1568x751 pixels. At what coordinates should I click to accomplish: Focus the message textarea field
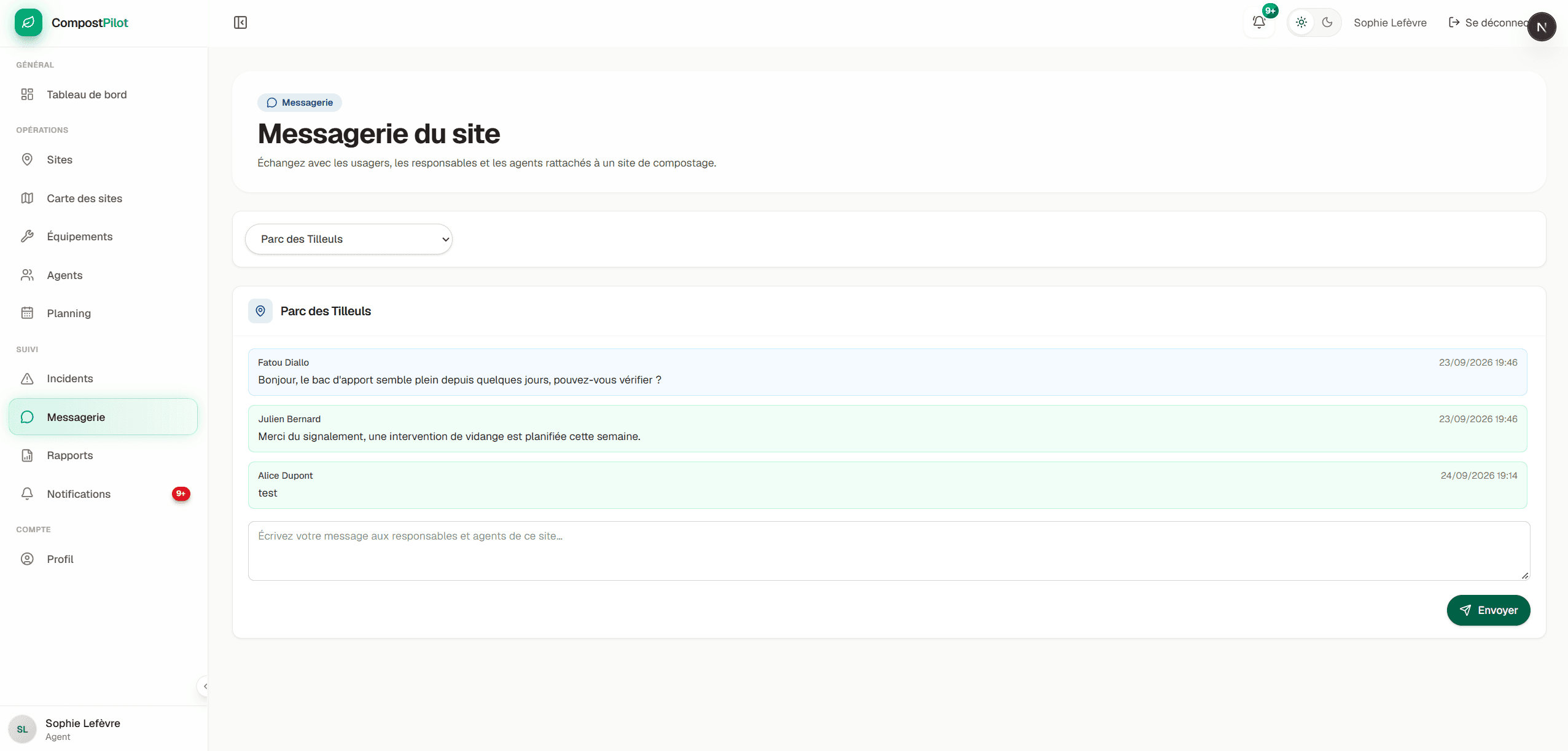pos(889,551)
